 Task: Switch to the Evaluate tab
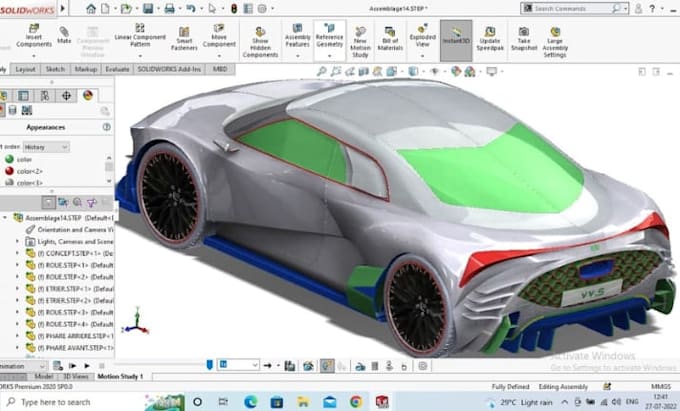(x=117, y=69)
